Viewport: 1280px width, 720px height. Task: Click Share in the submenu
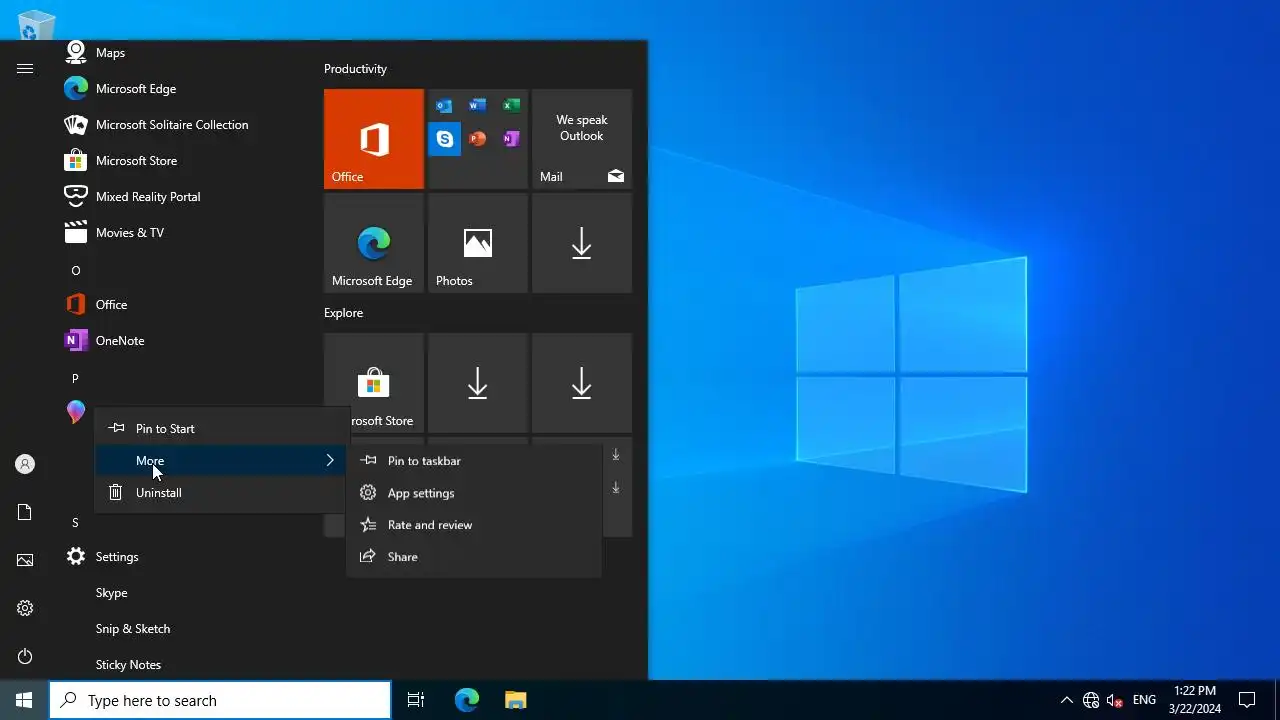click(474, 557)
